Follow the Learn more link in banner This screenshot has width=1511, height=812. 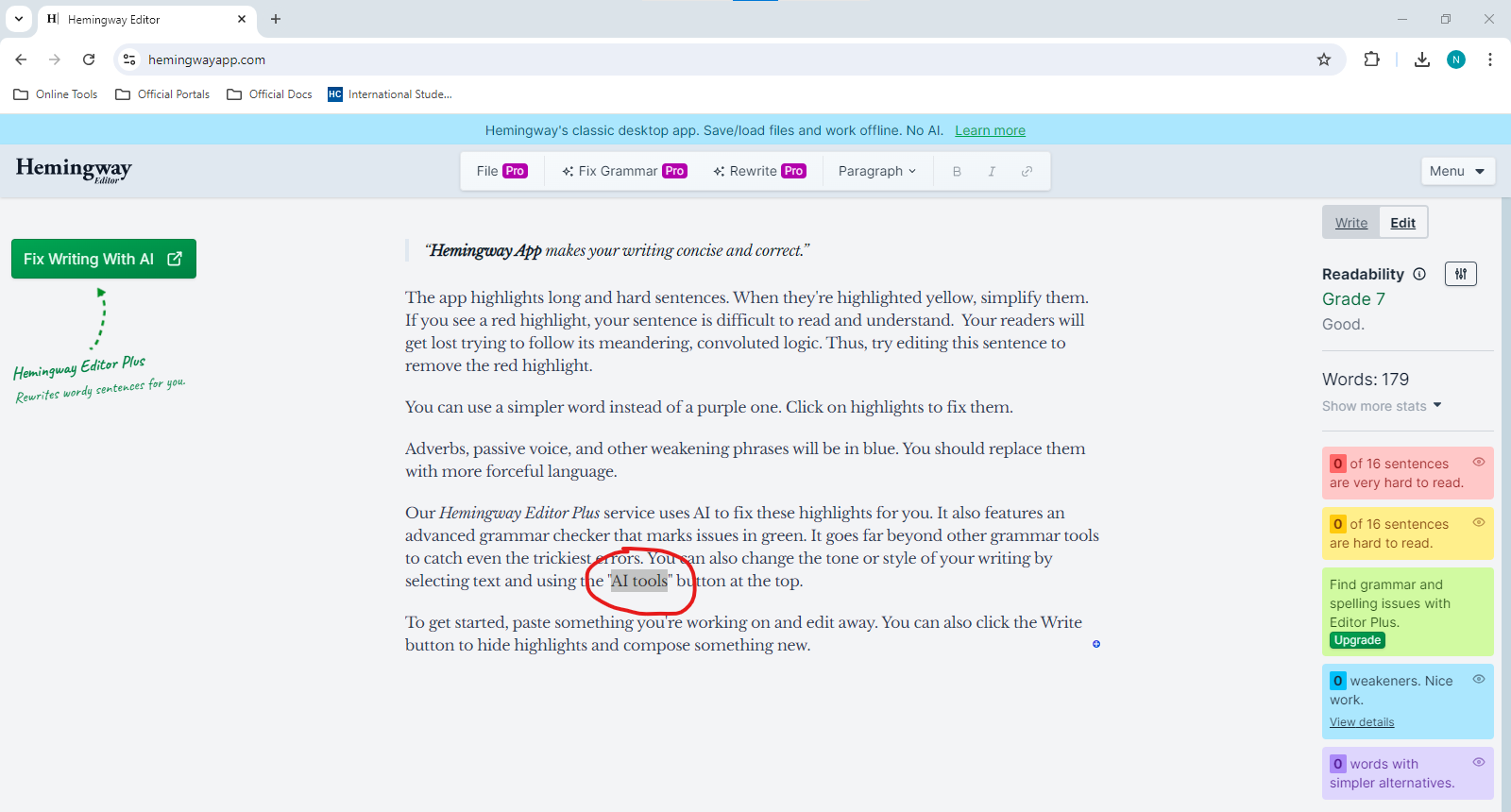click(x=990, y=130)
